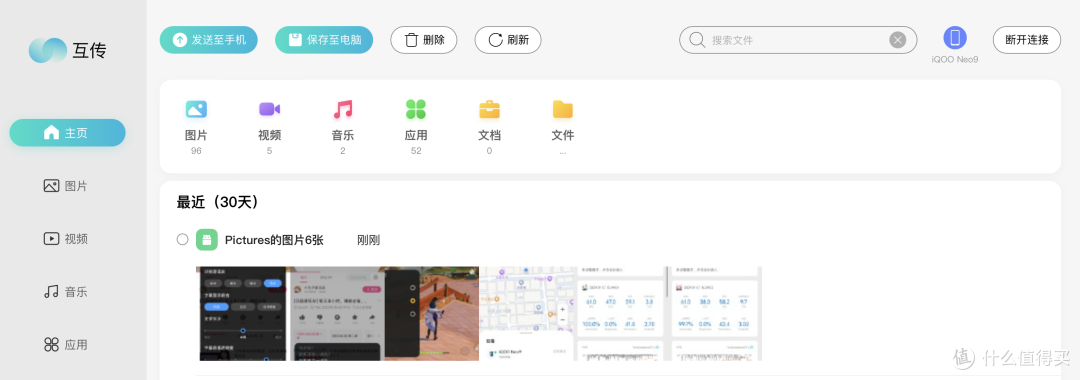This screenshot has height=380, width=1080.
Task: Switch to sidebar 应用 section
Action: (x=65, y=345)
